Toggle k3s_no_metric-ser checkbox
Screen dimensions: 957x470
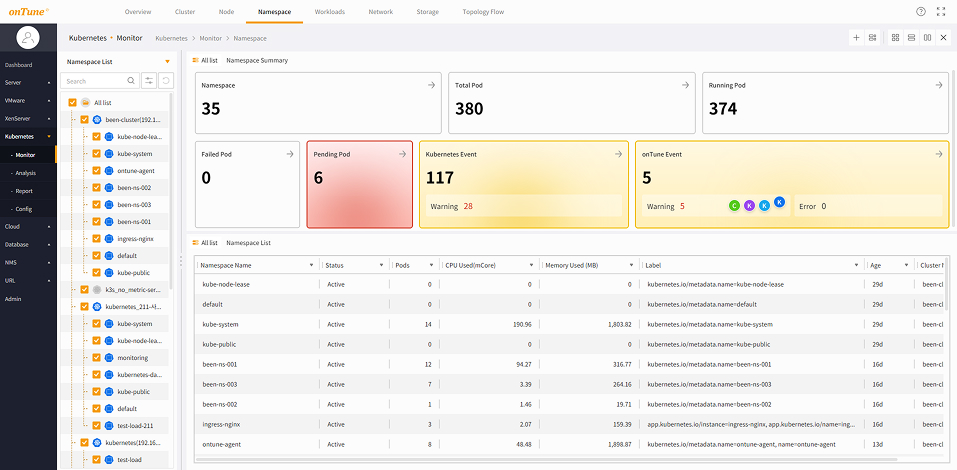coord(84,289)
